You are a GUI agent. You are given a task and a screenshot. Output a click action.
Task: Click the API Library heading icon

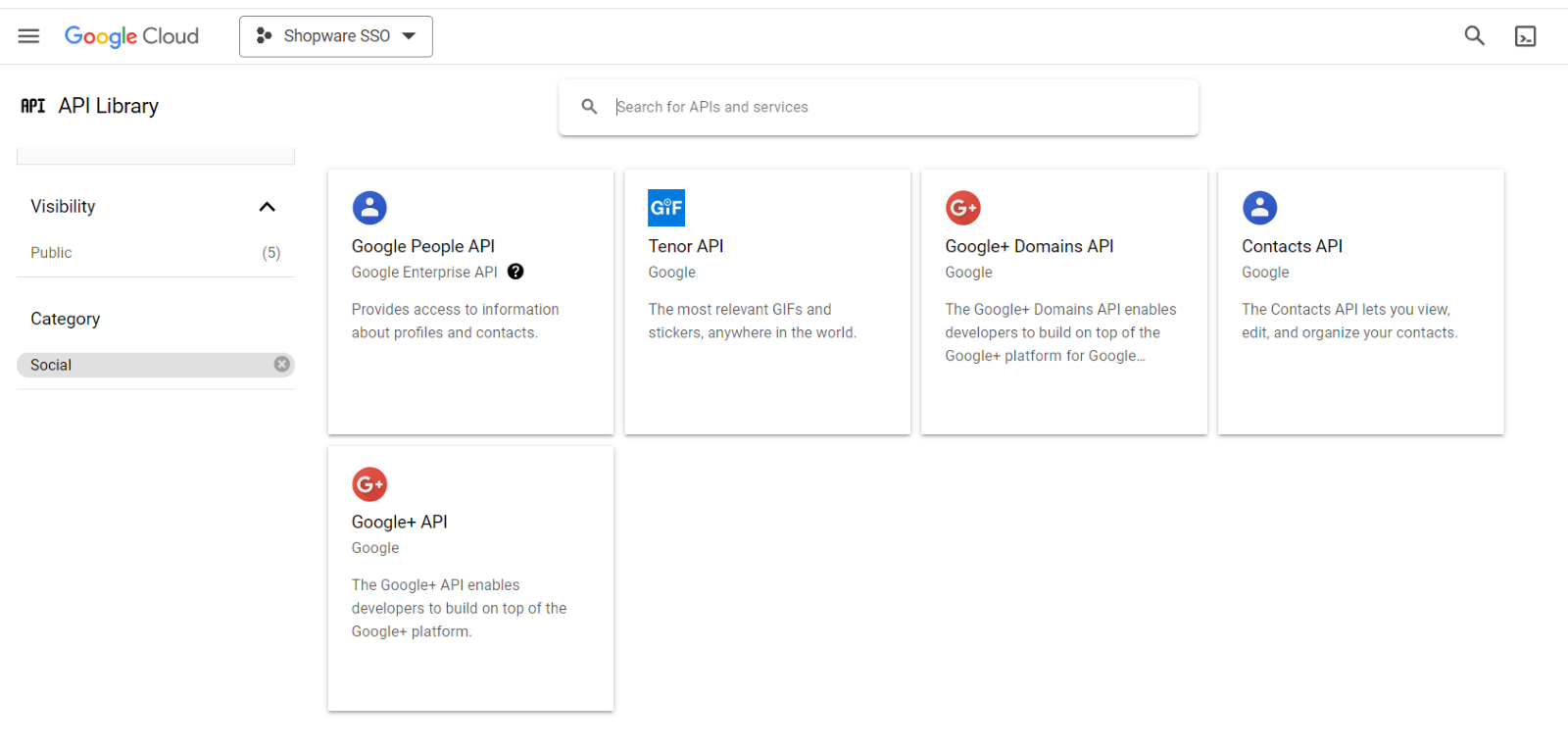(33, 106)
